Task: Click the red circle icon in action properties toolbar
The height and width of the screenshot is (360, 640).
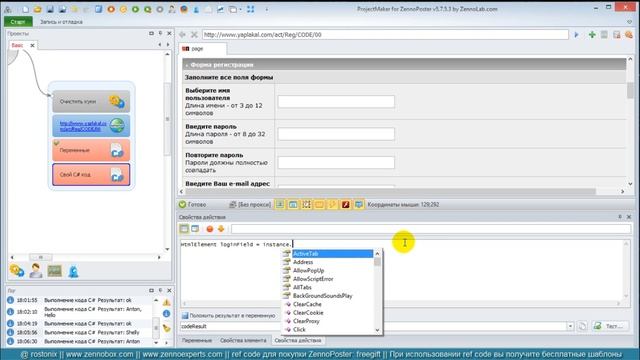Action: point(209,229)
